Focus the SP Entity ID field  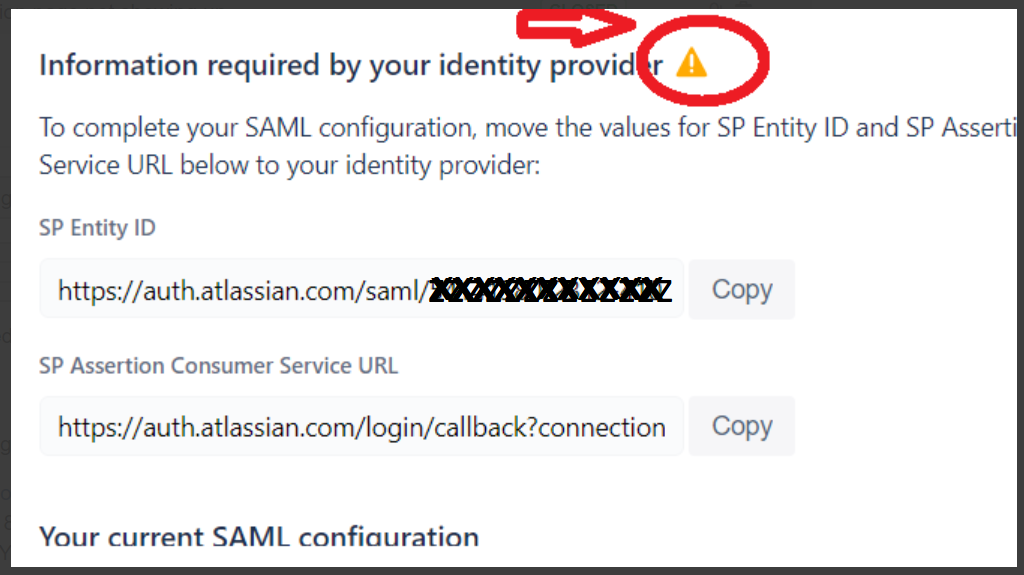pyautogui.click(x=361, y=289)
